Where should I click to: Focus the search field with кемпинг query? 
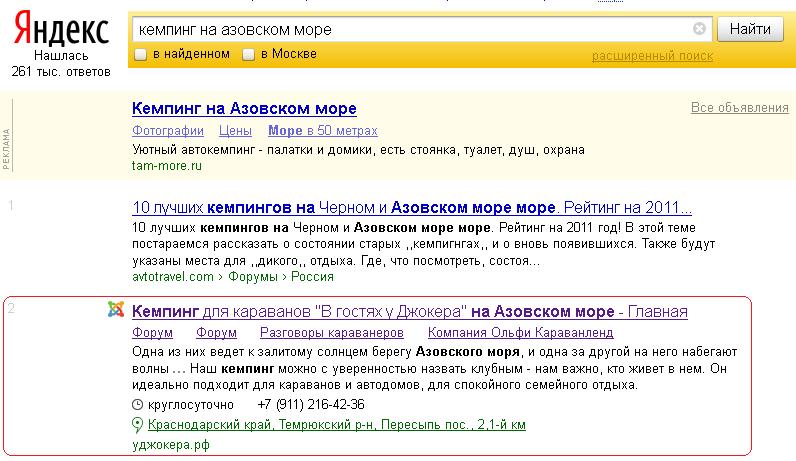421,29
